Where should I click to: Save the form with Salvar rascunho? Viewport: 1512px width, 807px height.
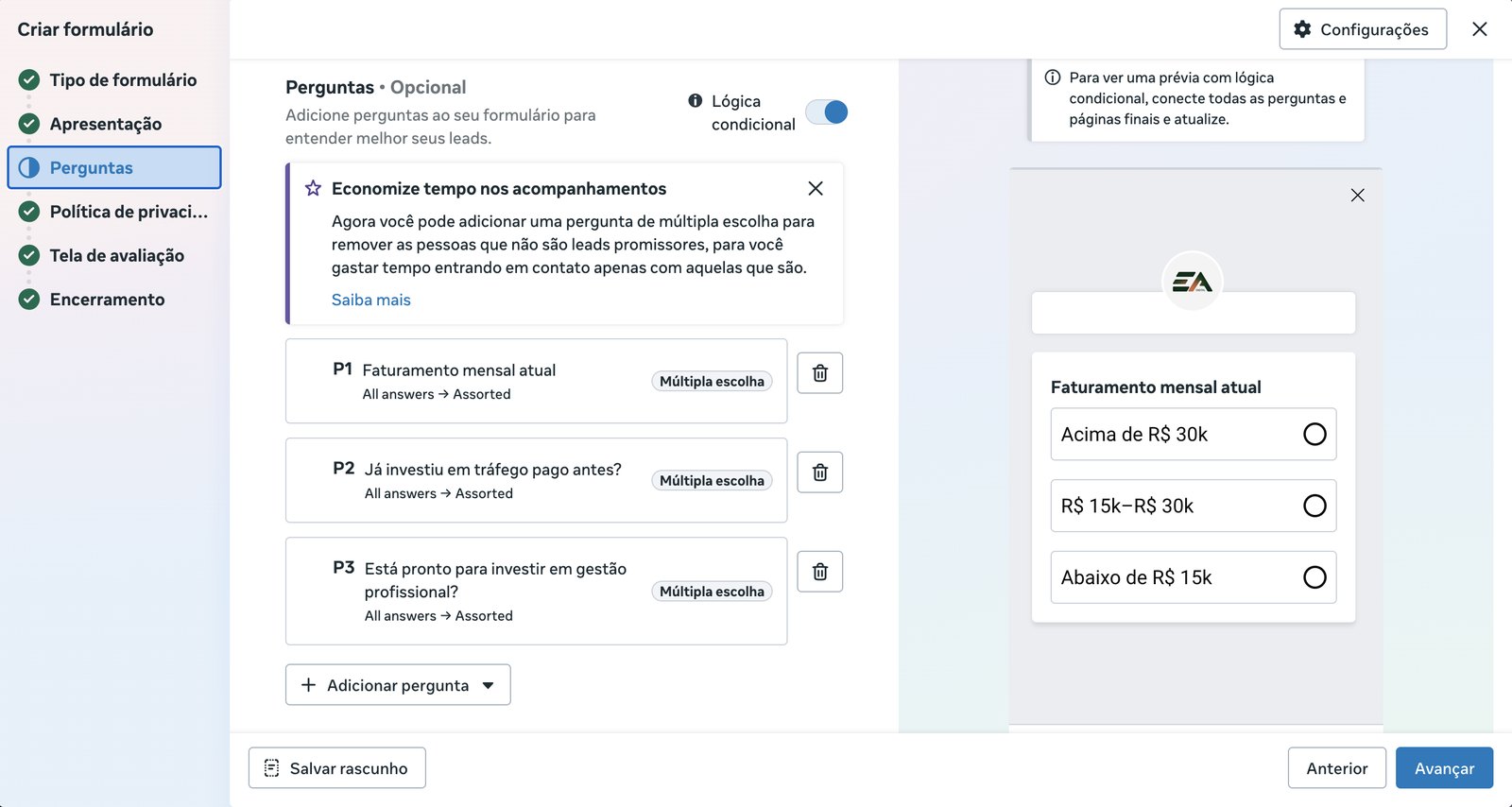tap(337, 768)
